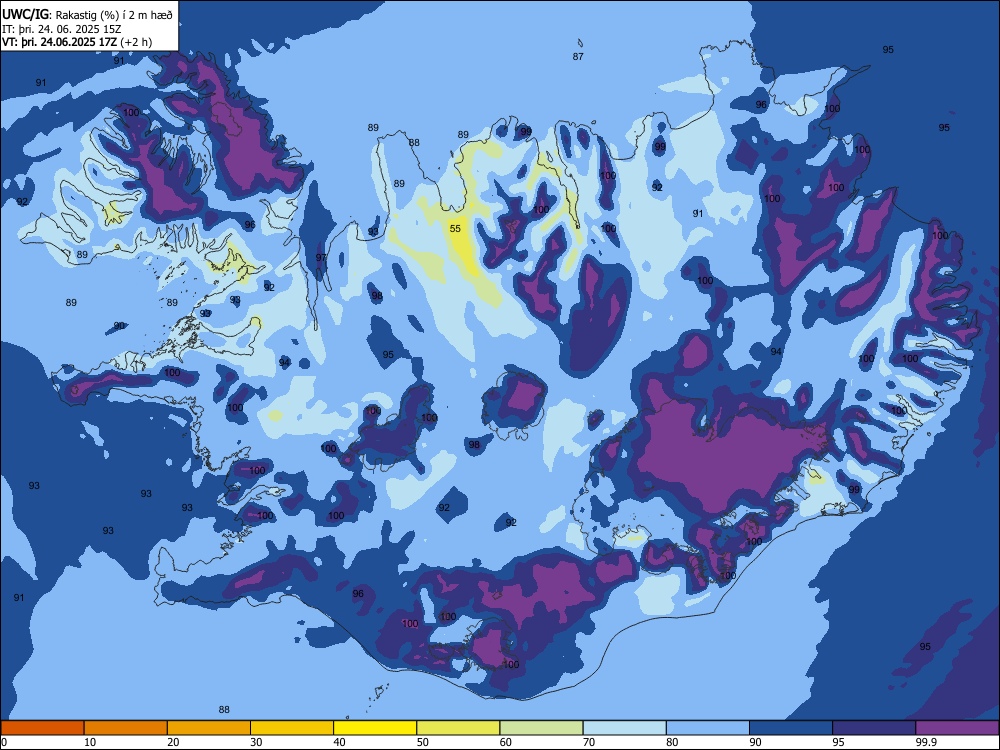Select the purple above-99.9 legend swatch
1000x750 pixels.
pos(957,728)
